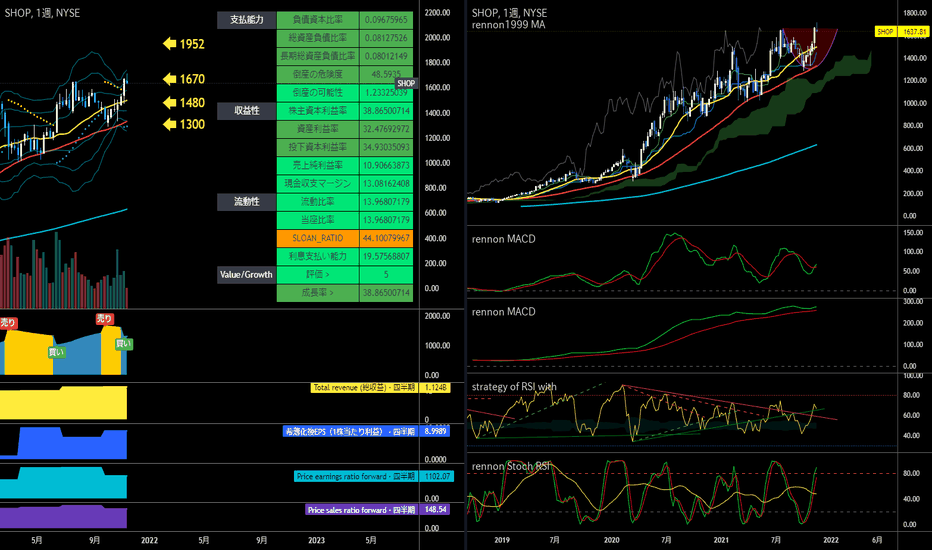932x550 pixels.
Task: Click the Value/Growth table category header
Action: click(x=247, y=275)
